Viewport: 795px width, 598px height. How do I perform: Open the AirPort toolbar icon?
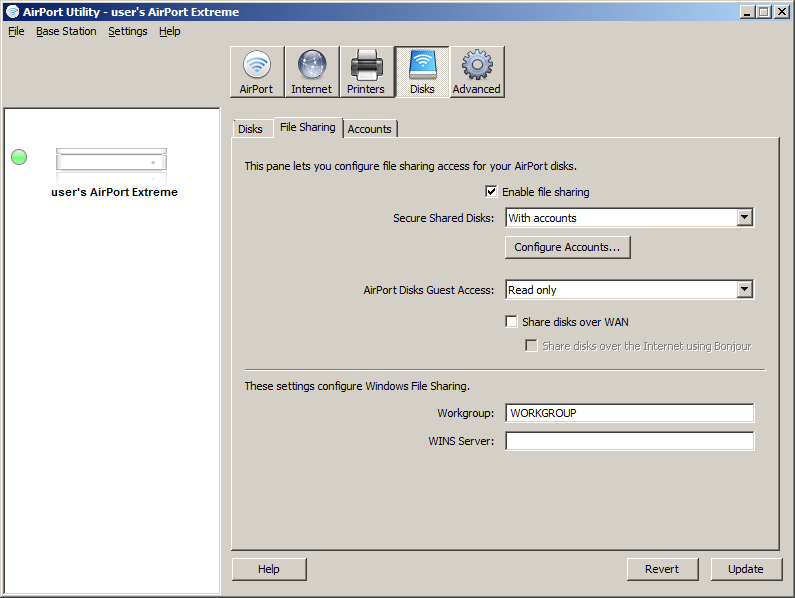(x=257, y=72)
